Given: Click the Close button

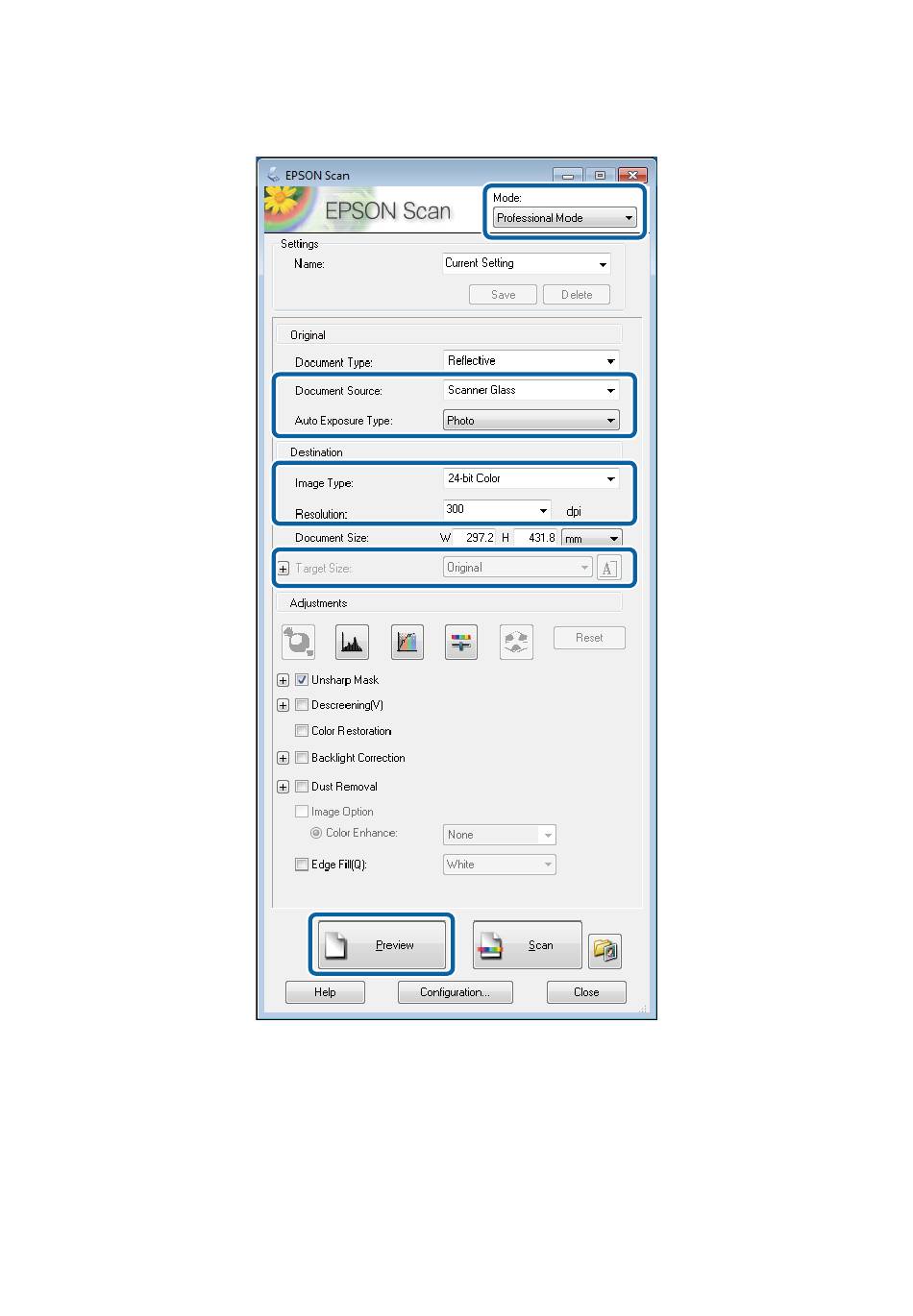Looking at the screenshot, I should pyautogui.click(x=586, y=992).
